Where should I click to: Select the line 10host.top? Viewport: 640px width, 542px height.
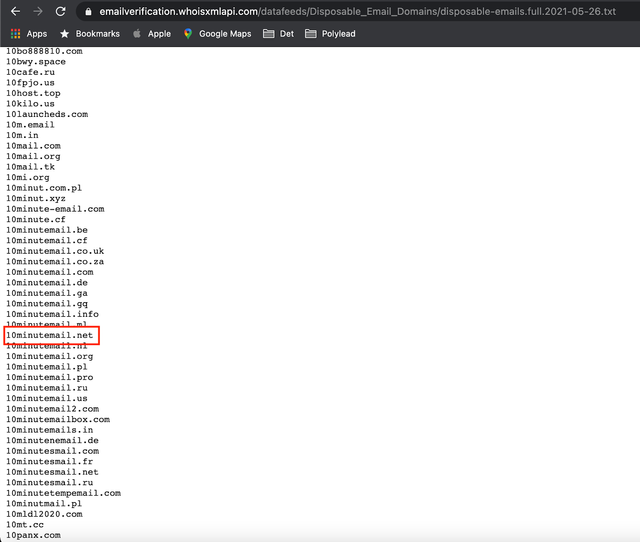pos(33,93)
